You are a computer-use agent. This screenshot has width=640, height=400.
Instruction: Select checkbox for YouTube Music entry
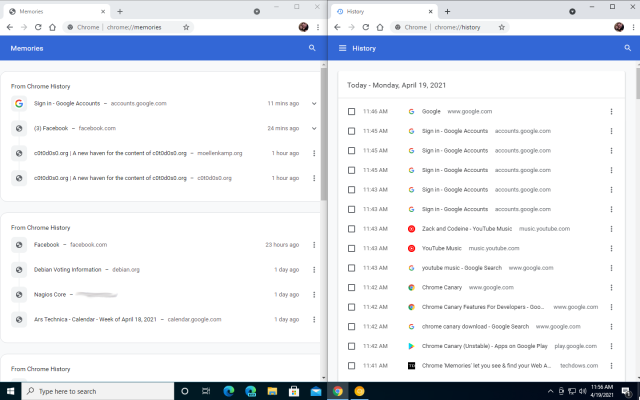(351, 248)
